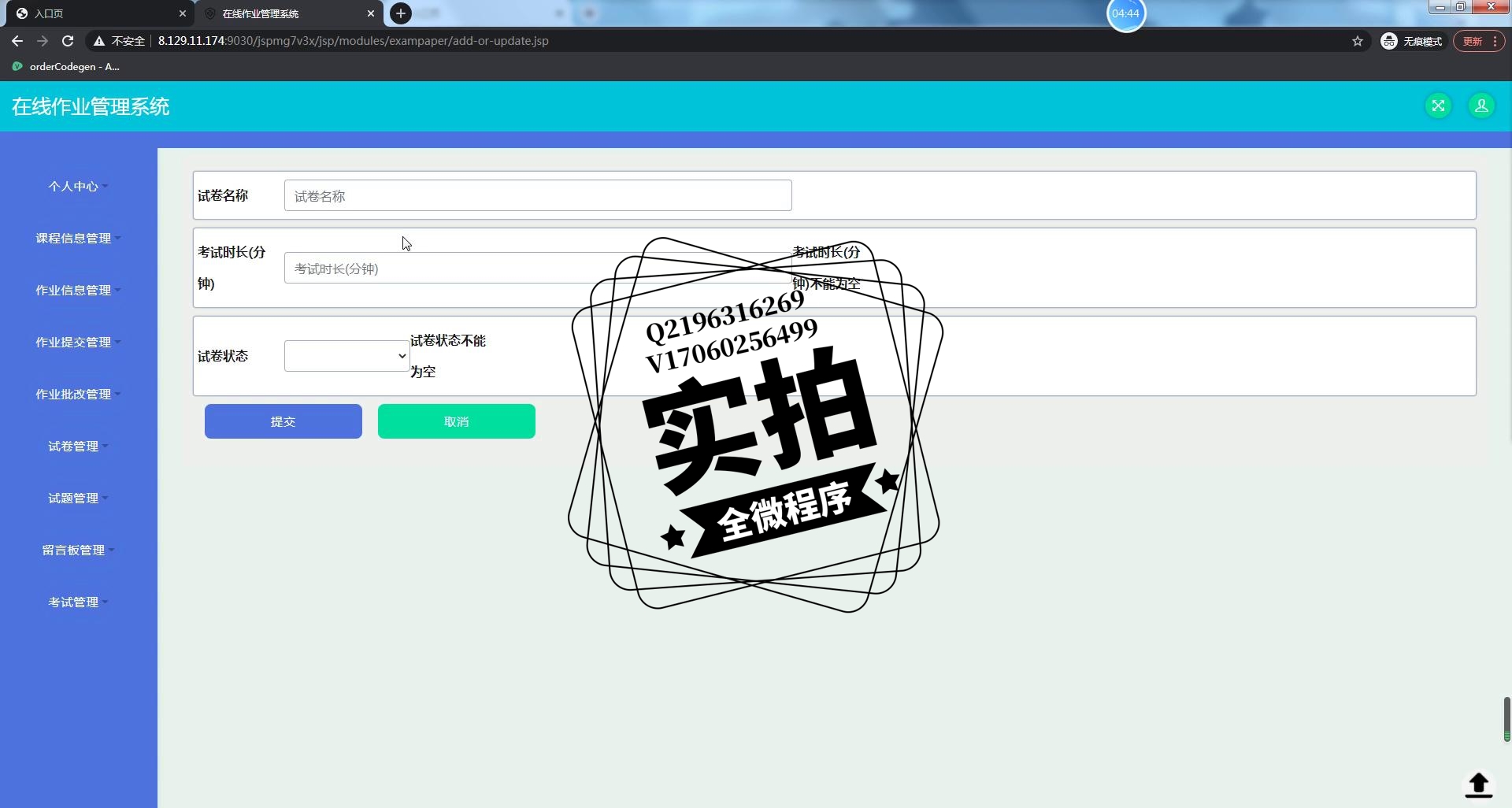Image resolution: width=1512 pixels, height=808 pixels.
Task: Expand the 作业信息管理 menu
Action: (78, 291)
